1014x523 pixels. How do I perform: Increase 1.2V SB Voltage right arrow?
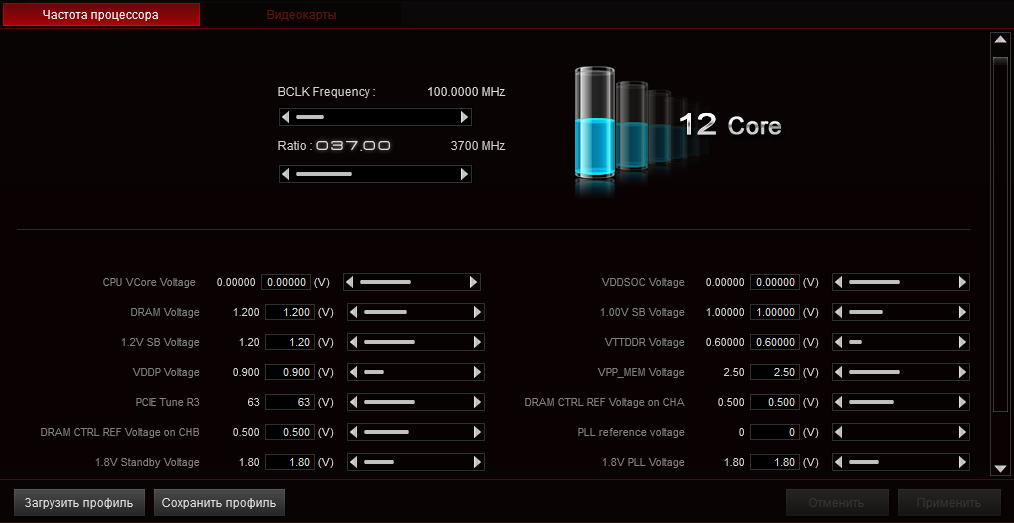[478, 342]
